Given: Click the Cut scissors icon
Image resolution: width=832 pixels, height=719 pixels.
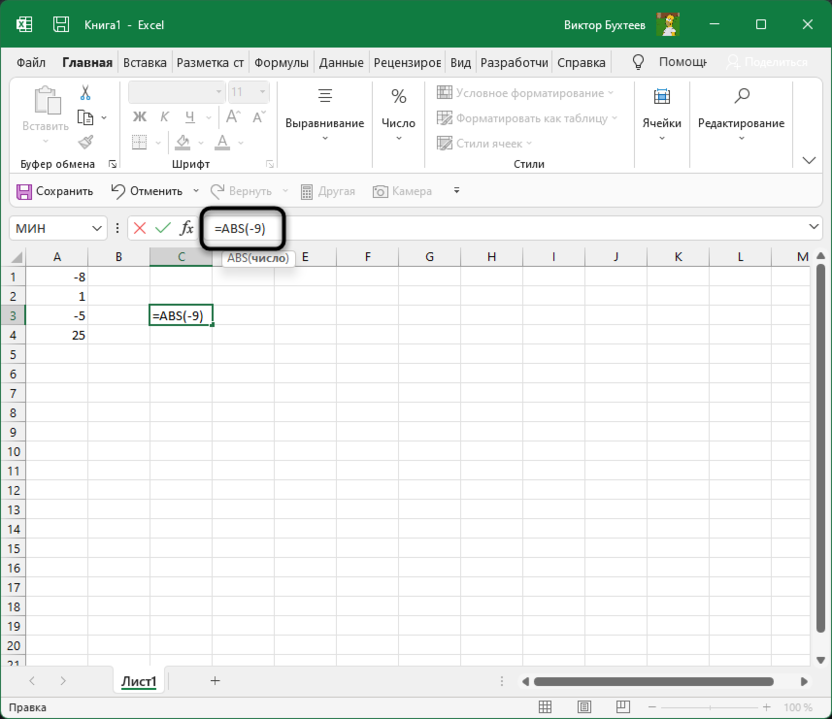Looking at the screenshot, I should (85, 93).
